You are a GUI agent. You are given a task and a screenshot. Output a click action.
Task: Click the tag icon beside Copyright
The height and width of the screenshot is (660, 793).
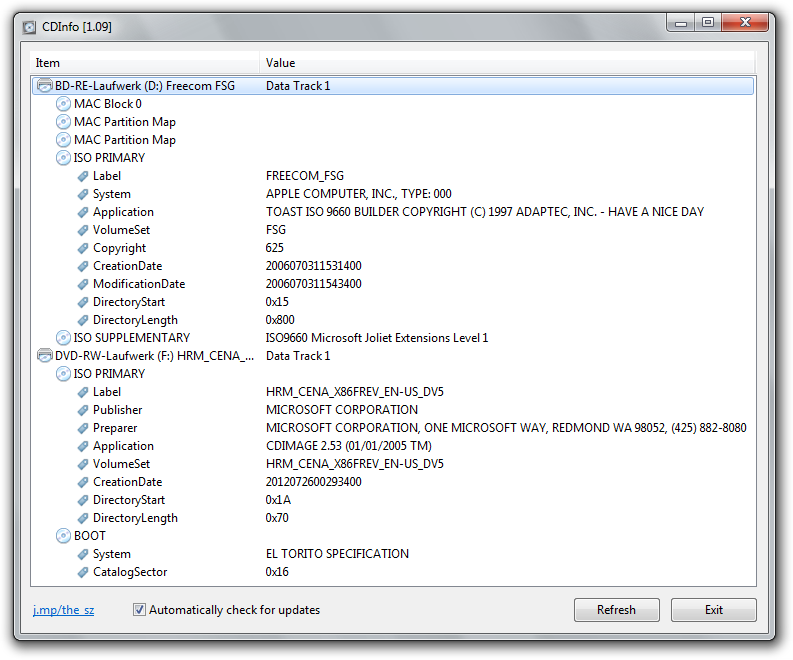point(82,248)
